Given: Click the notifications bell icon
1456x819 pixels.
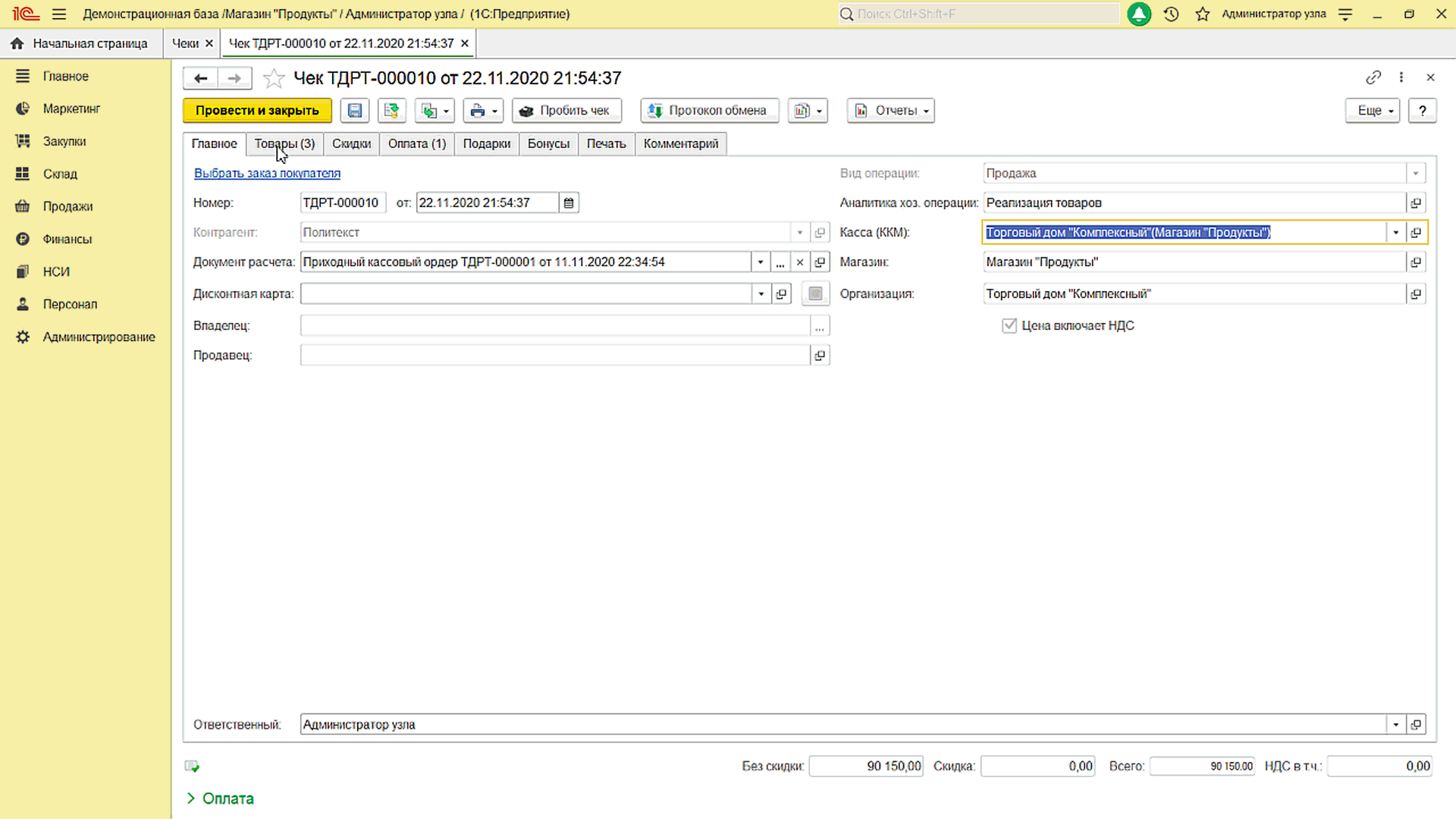Looking at the screenshot, I should coord(1138,14).
